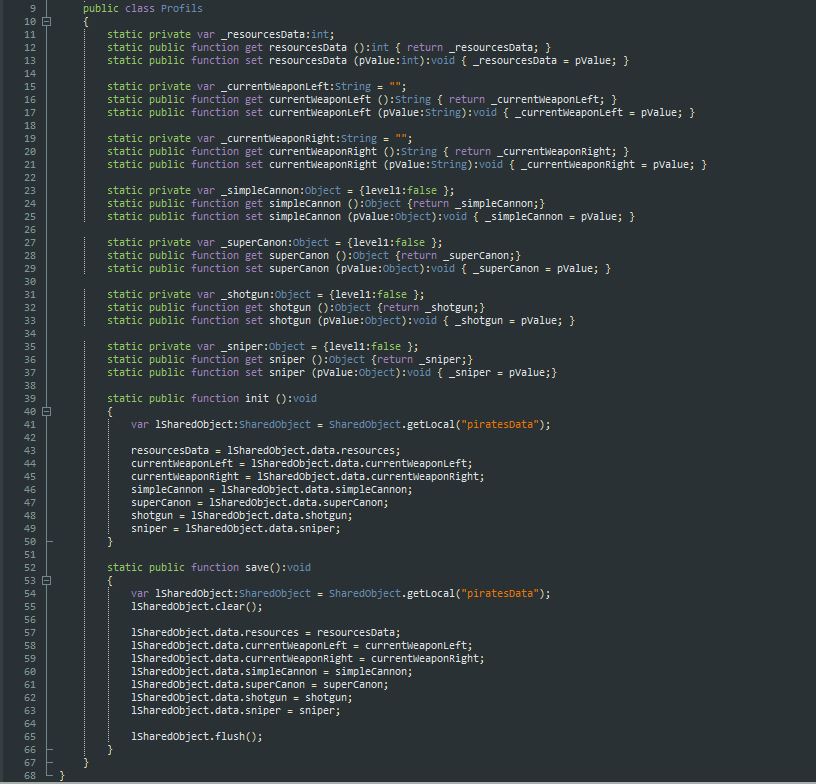Click lSharedObject.data.sniper on line 49
Viewport: 816px width, 784px height.
click(x=260, y=529)
